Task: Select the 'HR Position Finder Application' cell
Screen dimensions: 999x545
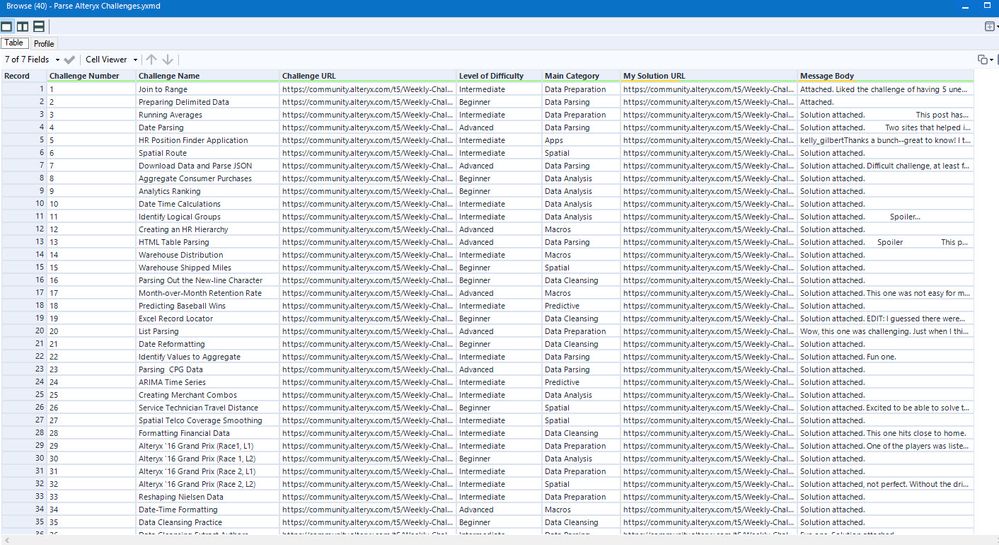Action: coord(208,140)
